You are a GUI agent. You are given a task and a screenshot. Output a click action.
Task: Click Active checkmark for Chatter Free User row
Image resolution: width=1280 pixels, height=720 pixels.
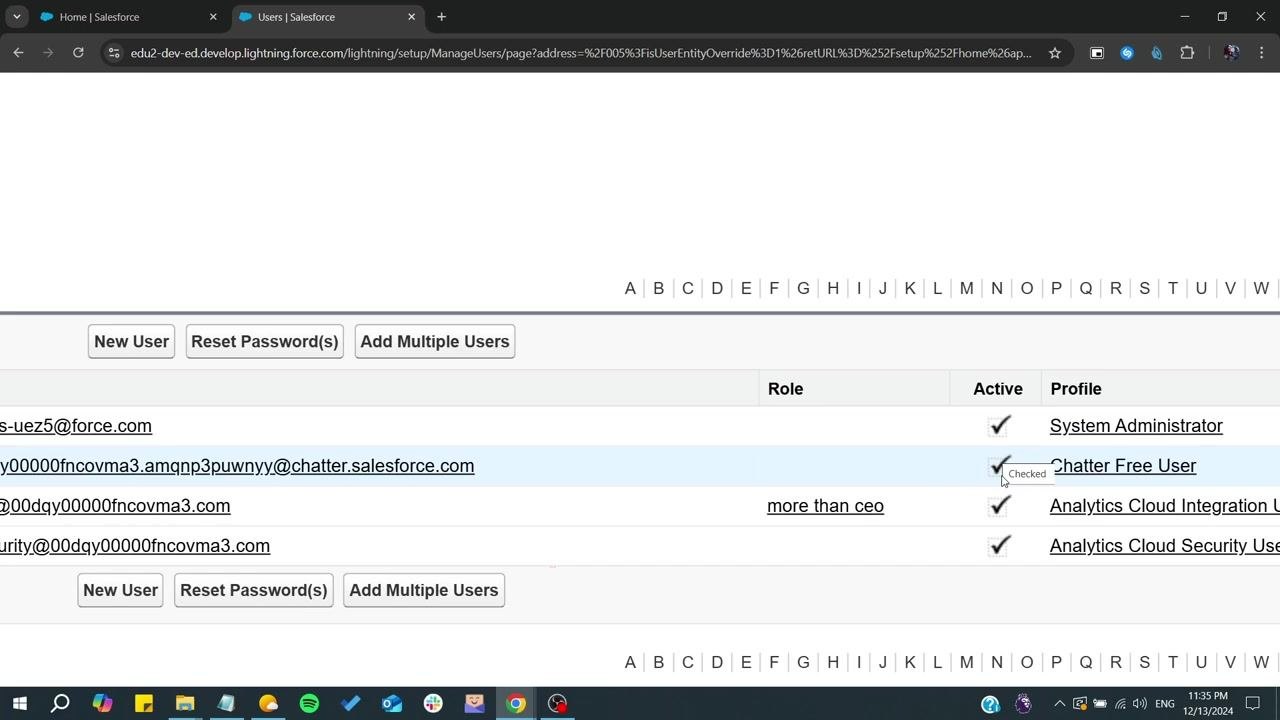999,466
